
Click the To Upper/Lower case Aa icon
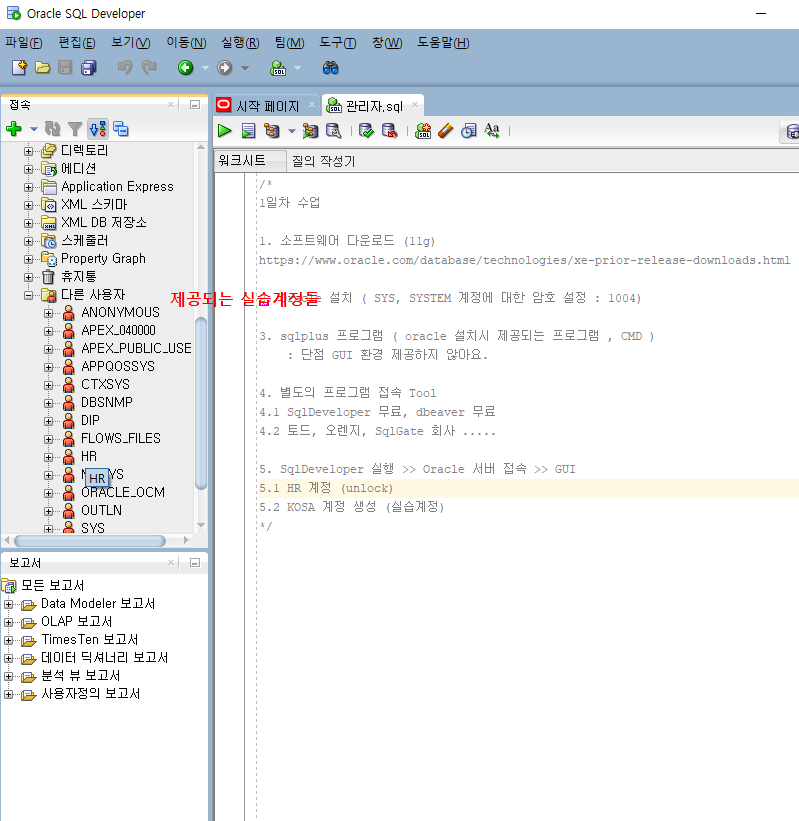point(492,131)
